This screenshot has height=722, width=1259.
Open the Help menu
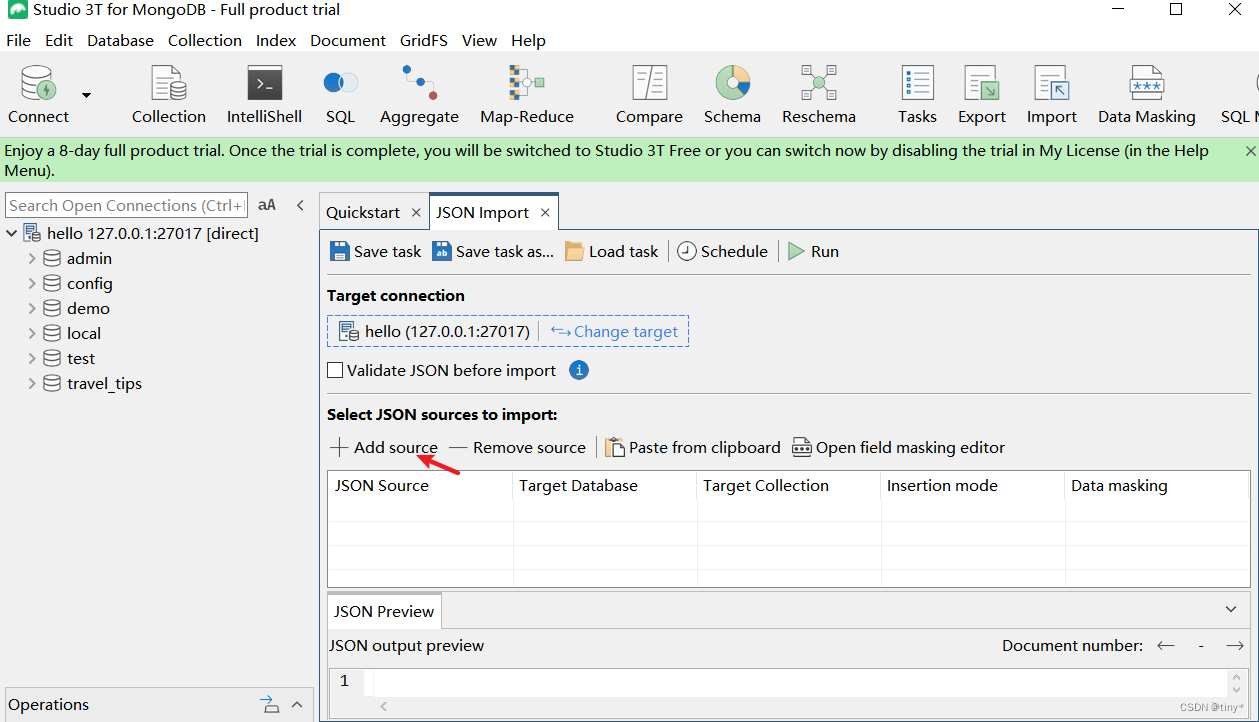point(528,40)
